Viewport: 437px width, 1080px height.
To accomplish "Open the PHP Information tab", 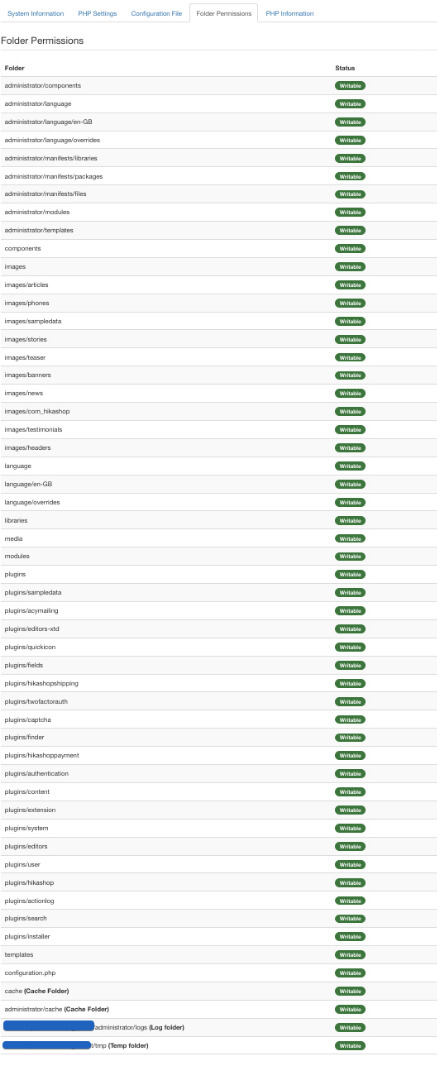I will (289, 14).
